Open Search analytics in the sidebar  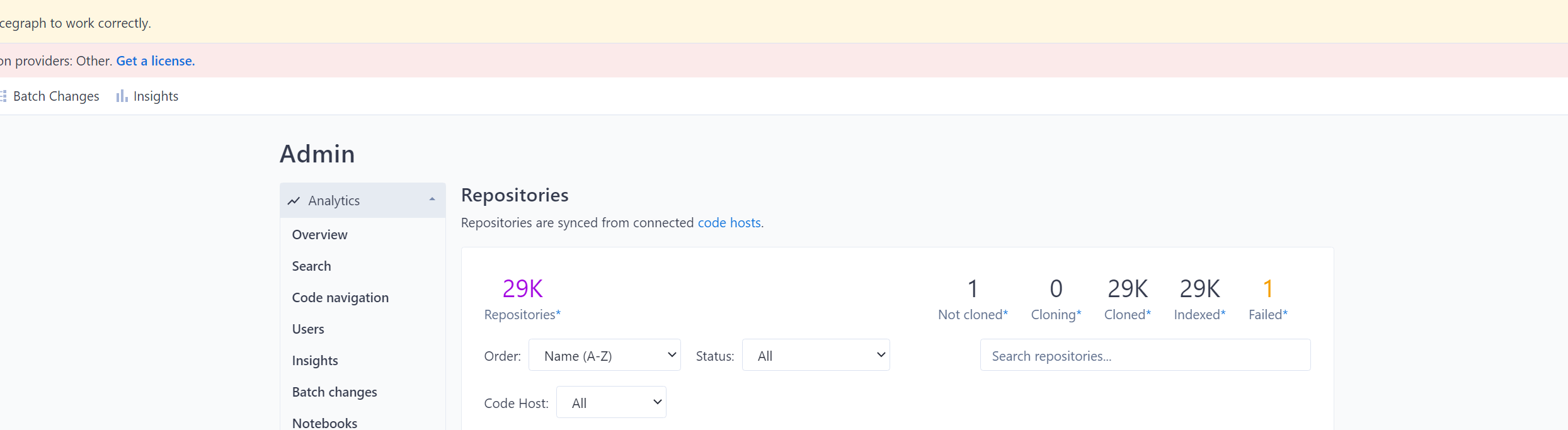coord(311,266)
